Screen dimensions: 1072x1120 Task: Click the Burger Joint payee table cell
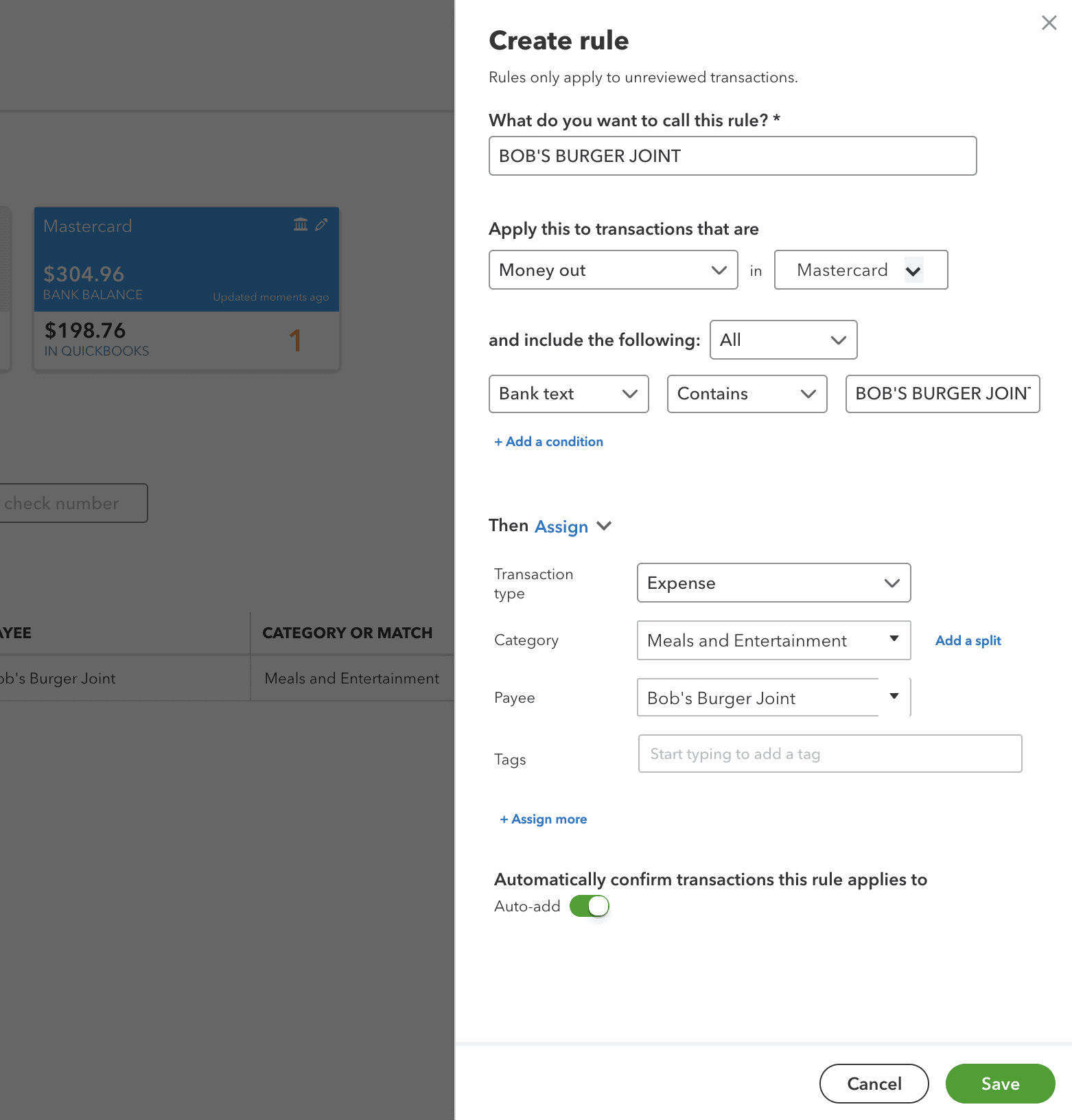point(125,678)
